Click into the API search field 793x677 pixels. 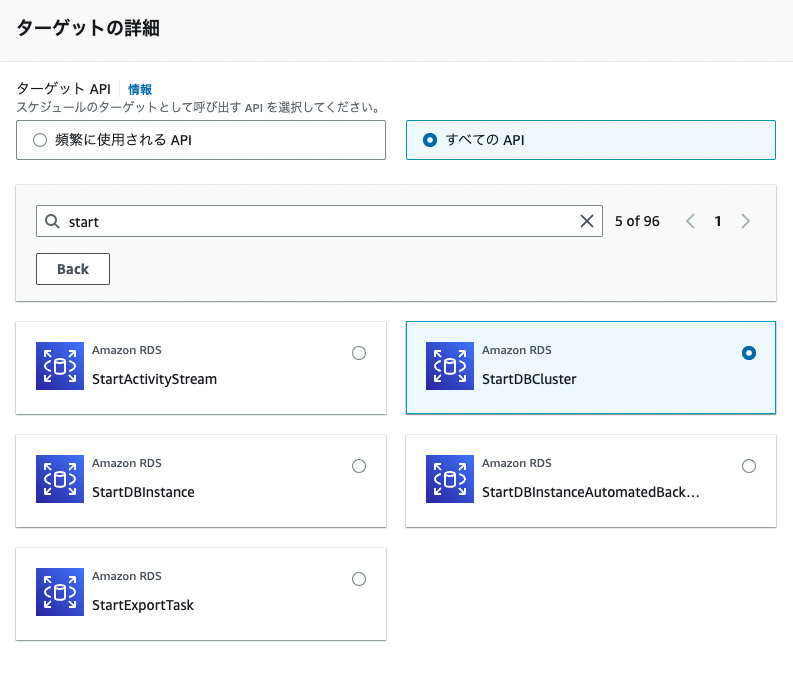coord(319,221)
